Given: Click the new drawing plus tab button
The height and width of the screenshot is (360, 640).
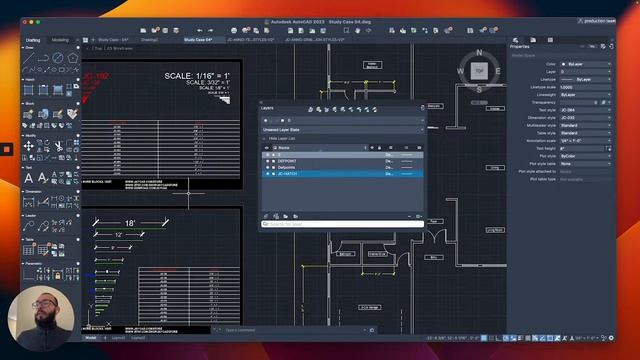Looking at the screenshot, I should (93, 40).
